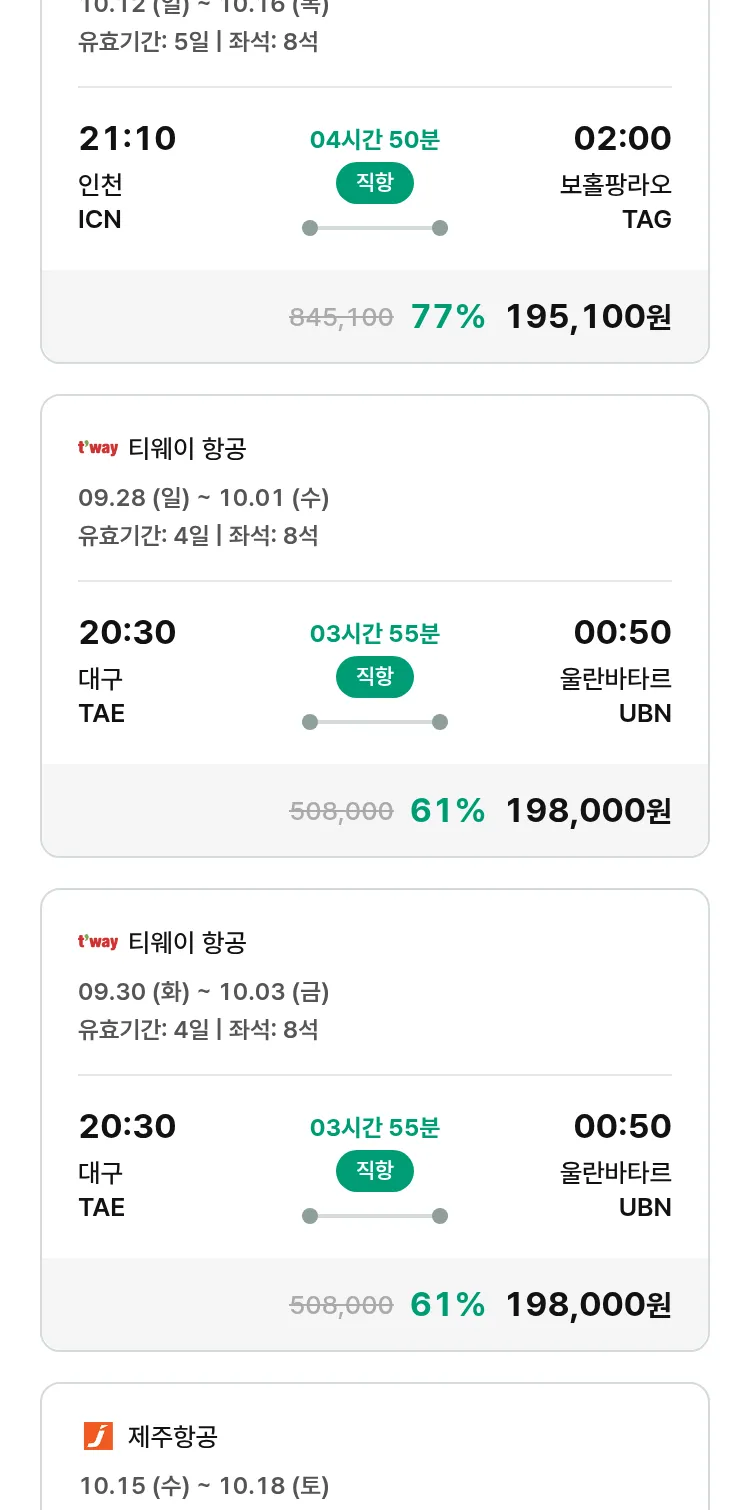Click the 77% discount label
Image resolution: width=750 pixels, height=1510 pixels.
point(447,317)
